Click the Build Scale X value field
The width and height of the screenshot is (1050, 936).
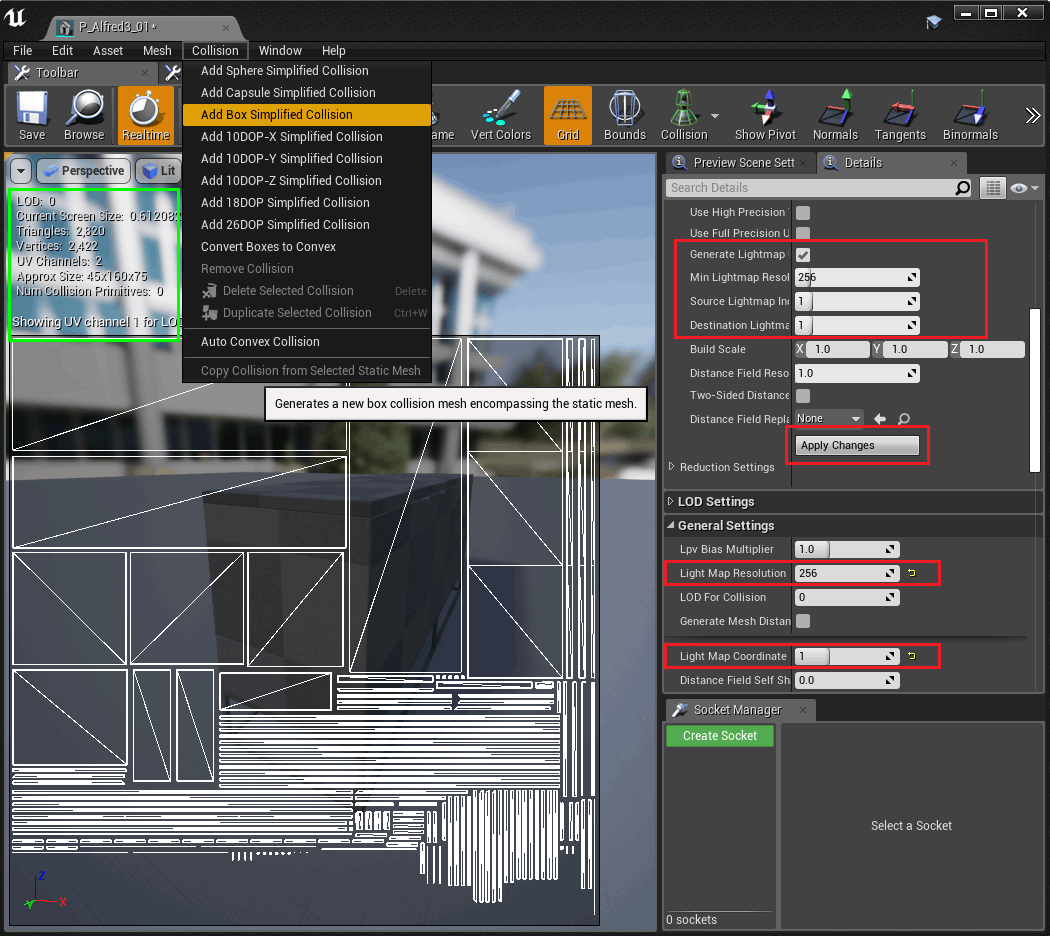838,349
